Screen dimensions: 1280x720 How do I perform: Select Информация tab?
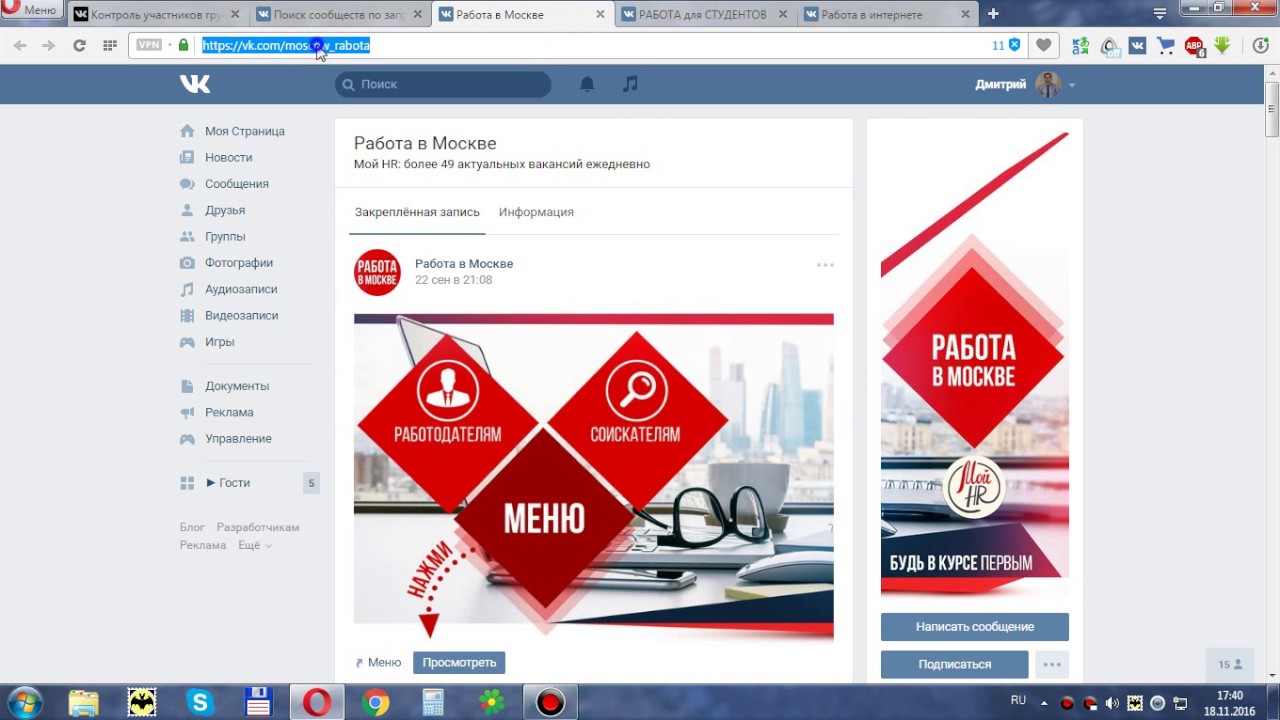click(x=536, y=212)
